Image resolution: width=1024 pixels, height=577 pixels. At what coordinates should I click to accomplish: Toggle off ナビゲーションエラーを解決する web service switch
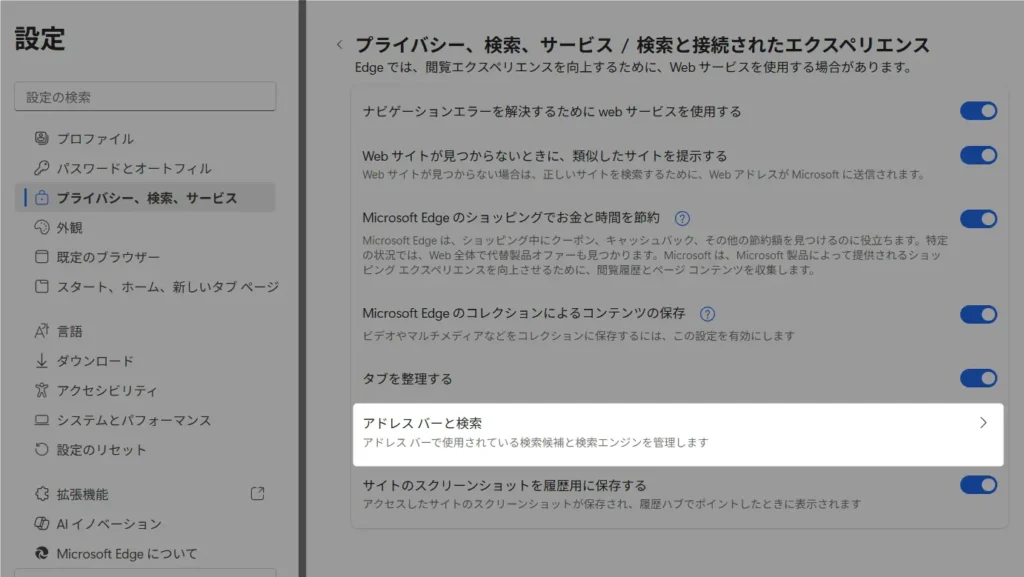click(978, 111)
